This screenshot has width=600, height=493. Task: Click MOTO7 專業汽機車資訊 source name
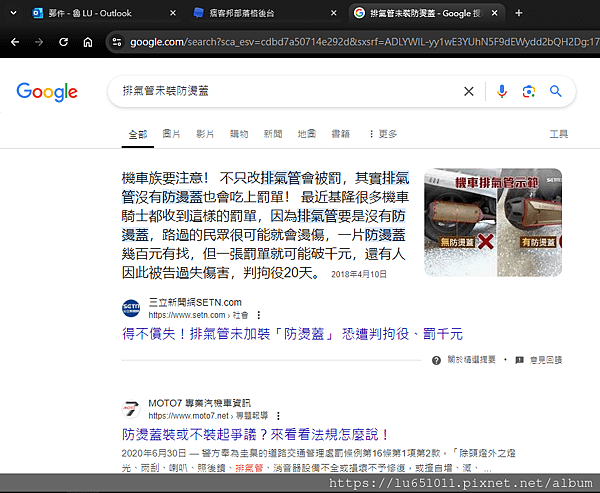pos(199,403)
